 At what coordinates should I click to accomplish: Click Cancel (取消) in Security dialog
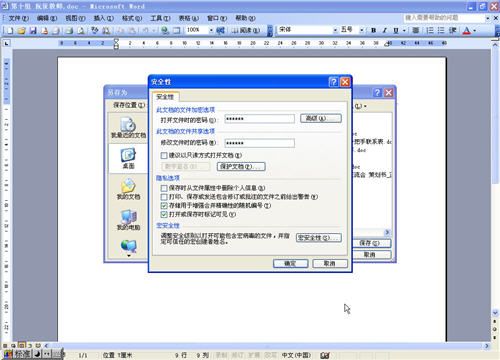point(330,263)
